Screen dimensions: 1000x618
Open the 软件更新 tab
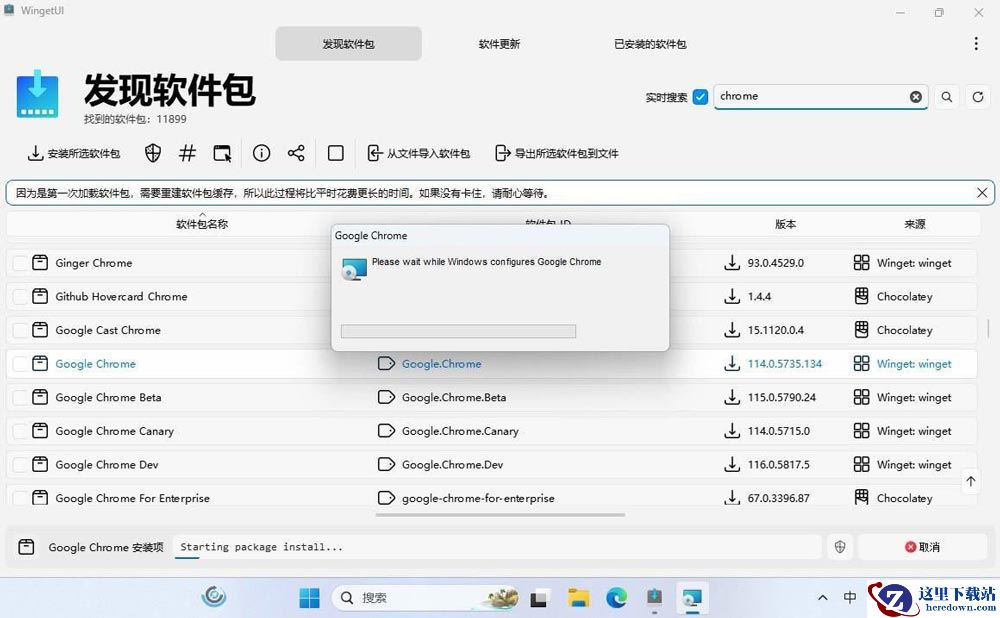pyautogui.click(x=499, y=44)
